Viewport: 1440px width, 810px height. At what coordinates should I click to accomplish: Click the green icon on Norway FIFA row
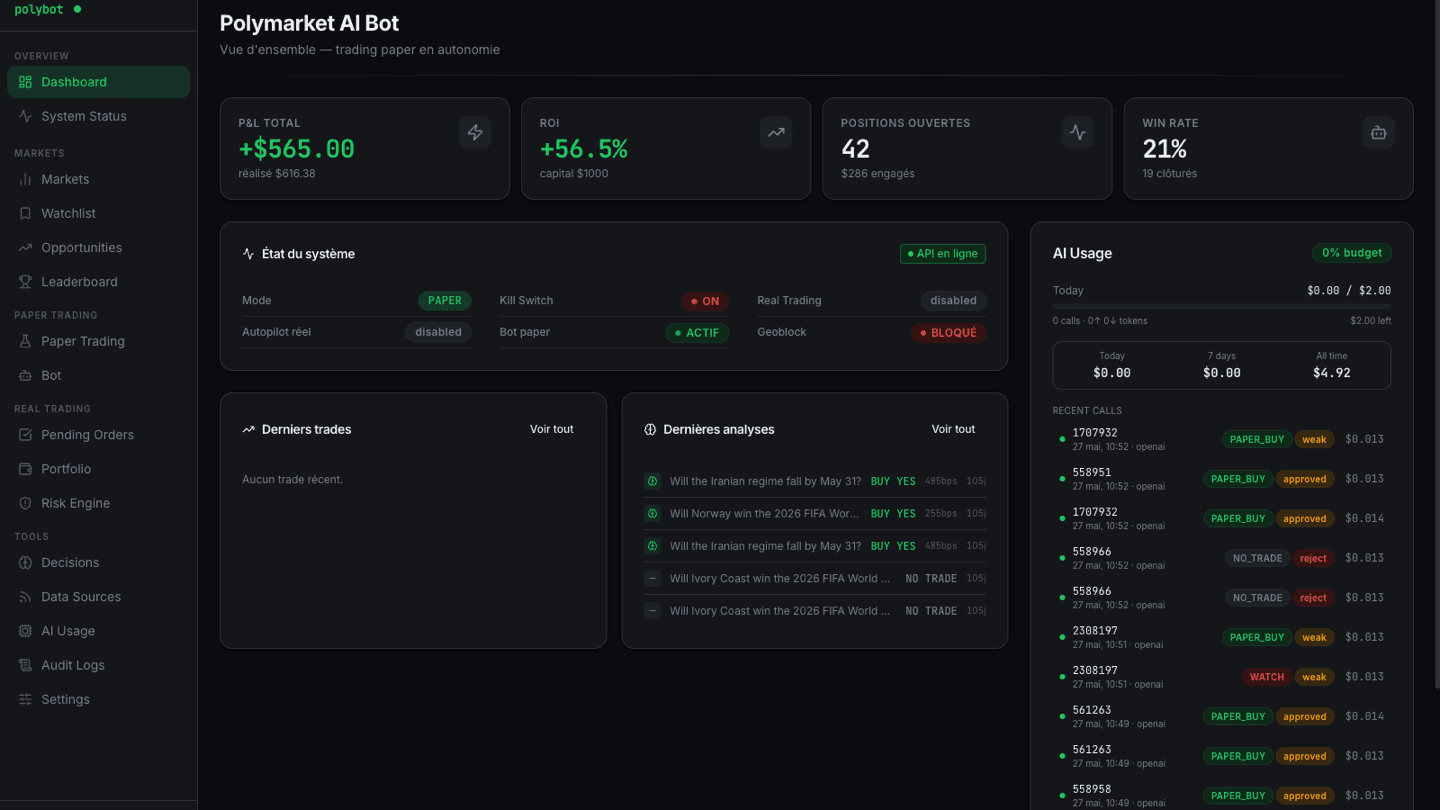click(652, 513)
